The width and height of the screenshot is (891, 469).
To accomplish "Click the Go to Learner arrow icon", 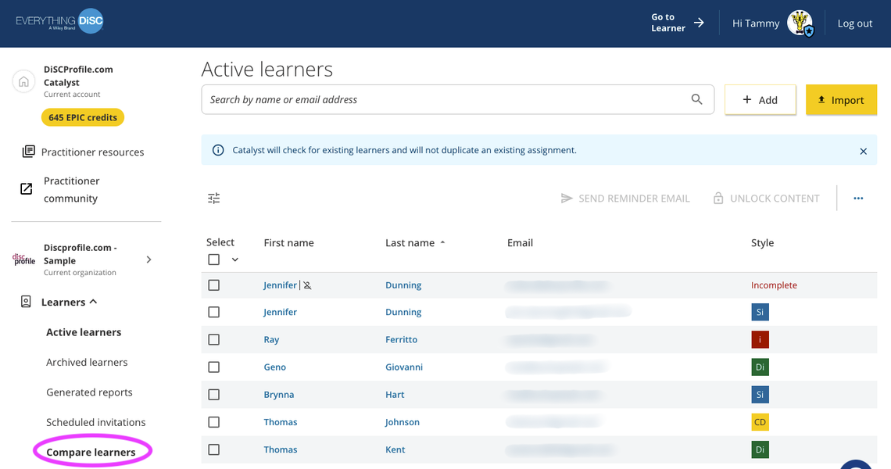I will [x=699, y=23].
